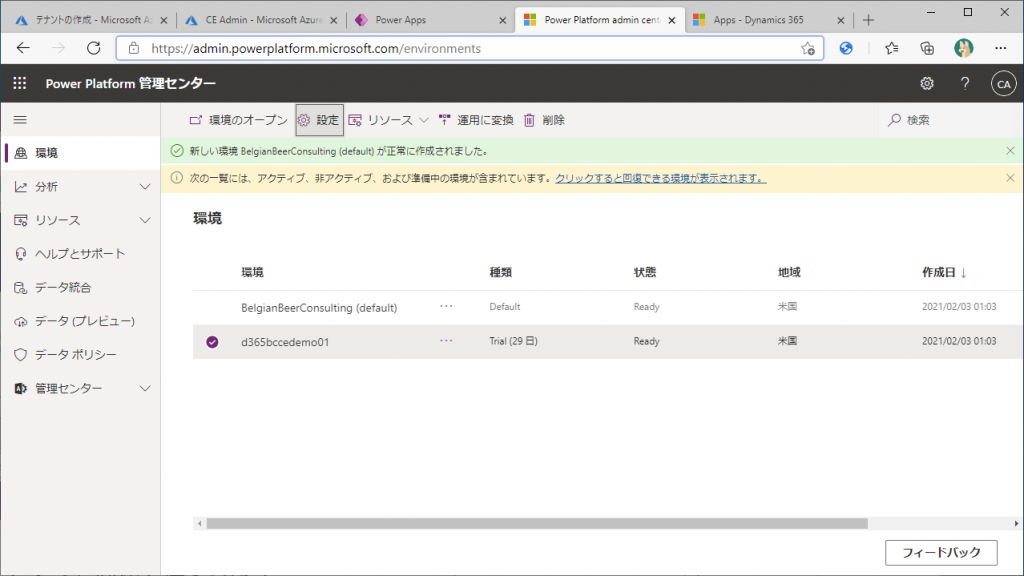
Task: Open a new browser tab
Action: pos(868,20)
